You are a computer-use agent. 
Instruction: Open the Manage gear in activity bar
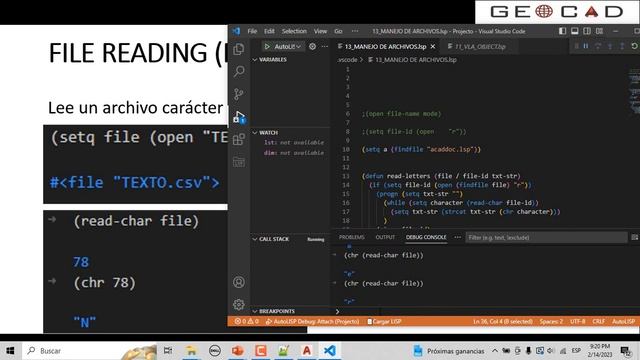pyautogui.click(x=239, y=304)
